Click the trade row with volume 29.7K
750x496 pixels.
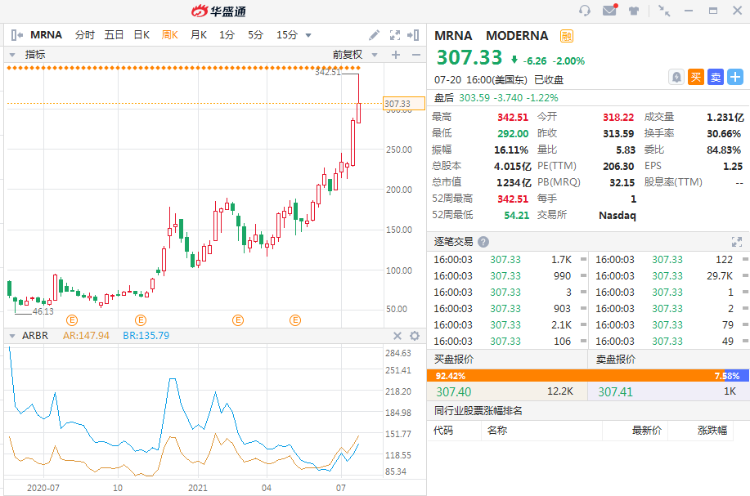tap(669, 276)
